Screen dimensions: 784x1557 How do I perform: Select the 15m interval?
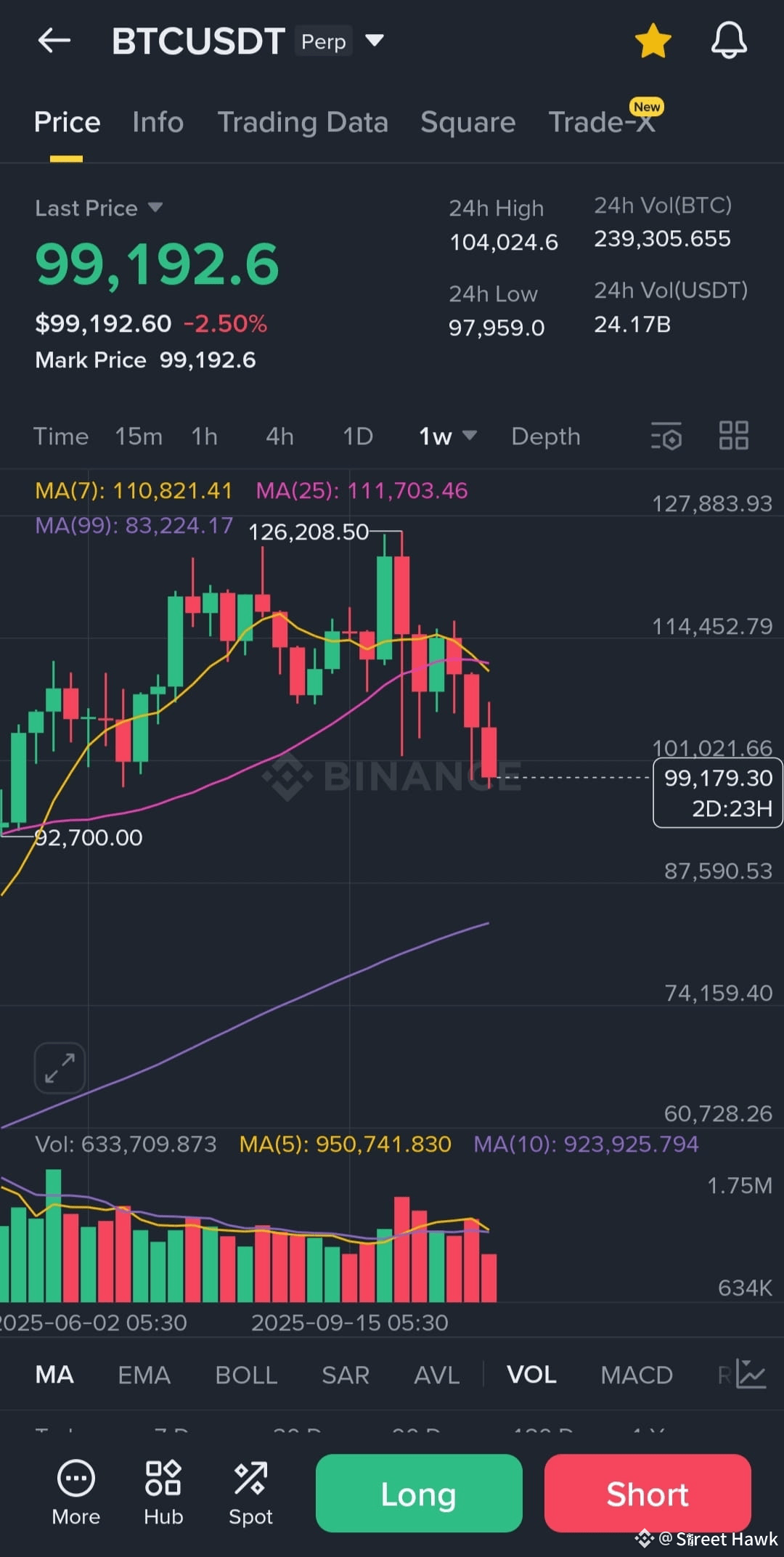(139, 436)
